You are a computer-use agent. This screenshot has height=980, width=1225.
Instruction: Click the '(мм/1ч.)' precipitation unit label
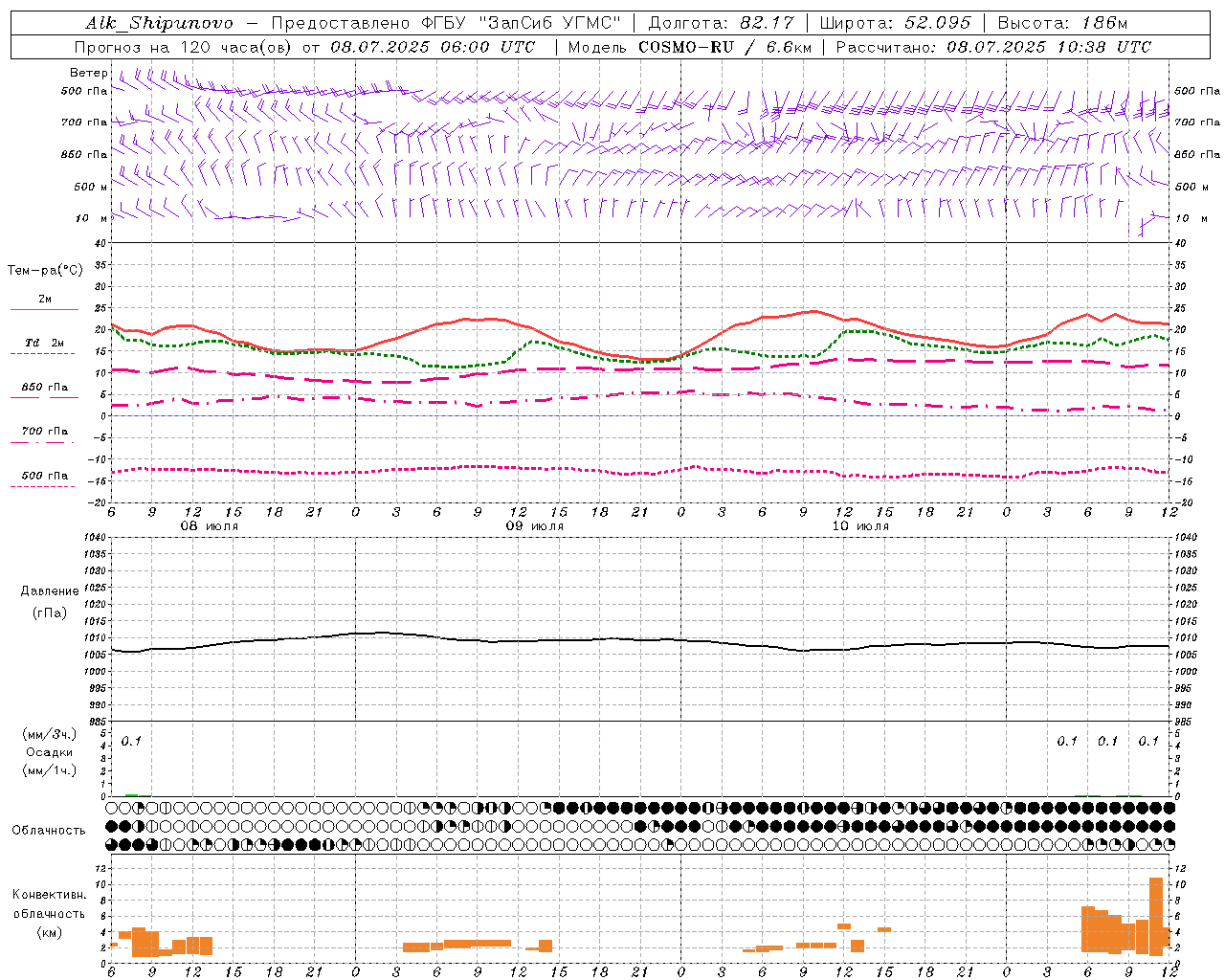point(50,770)
